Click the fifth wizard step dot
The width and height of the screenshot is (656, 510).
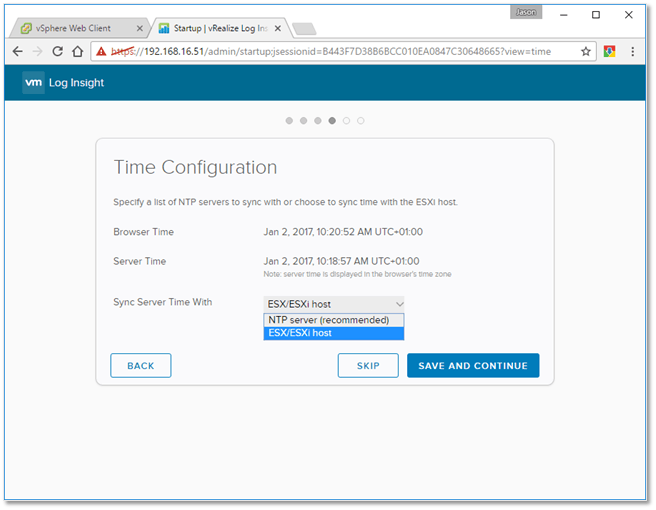[346, 120]
